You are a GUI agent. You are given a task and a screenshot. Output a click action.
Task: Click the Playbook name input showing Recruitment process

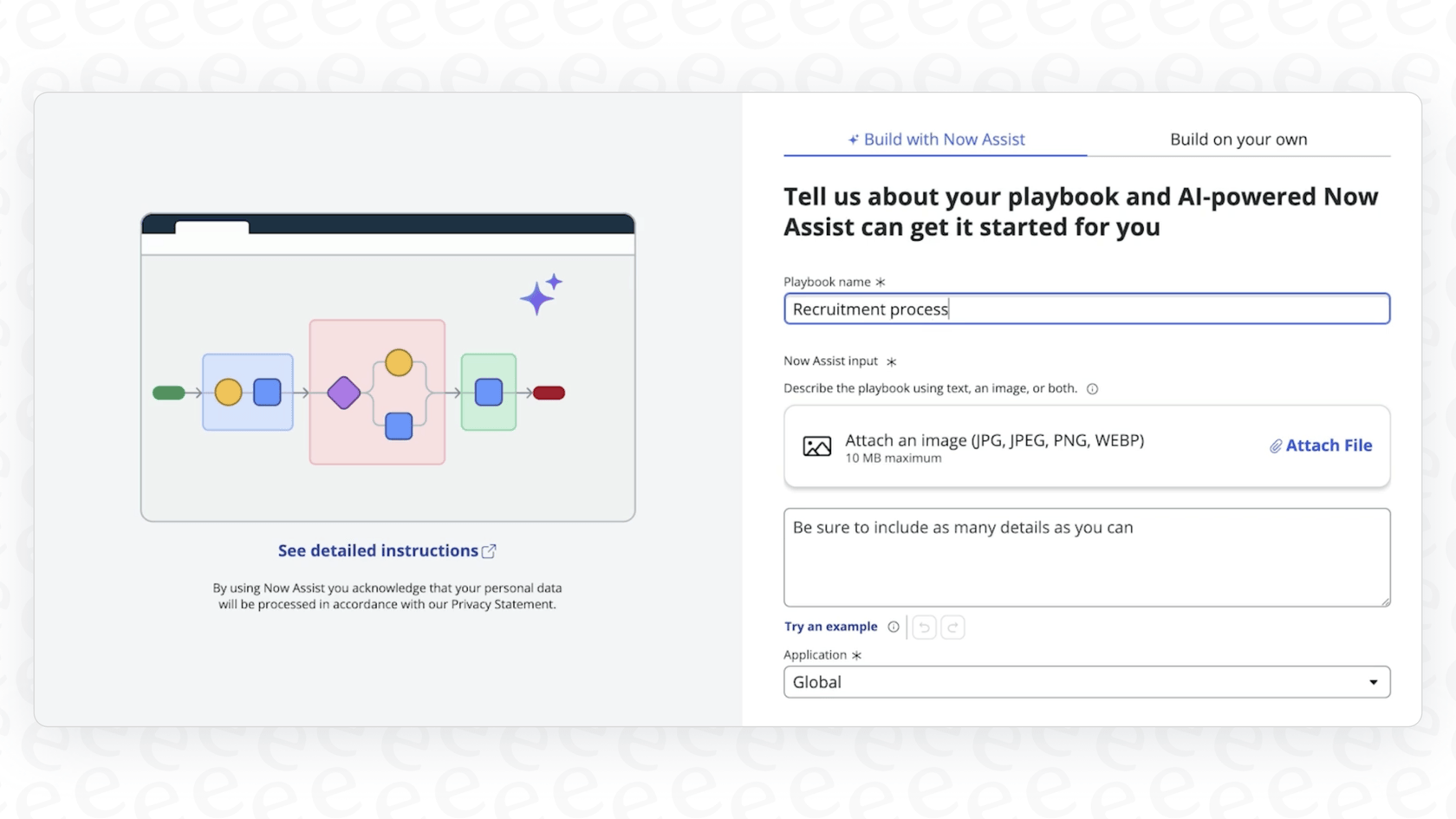click(1086, 309)
